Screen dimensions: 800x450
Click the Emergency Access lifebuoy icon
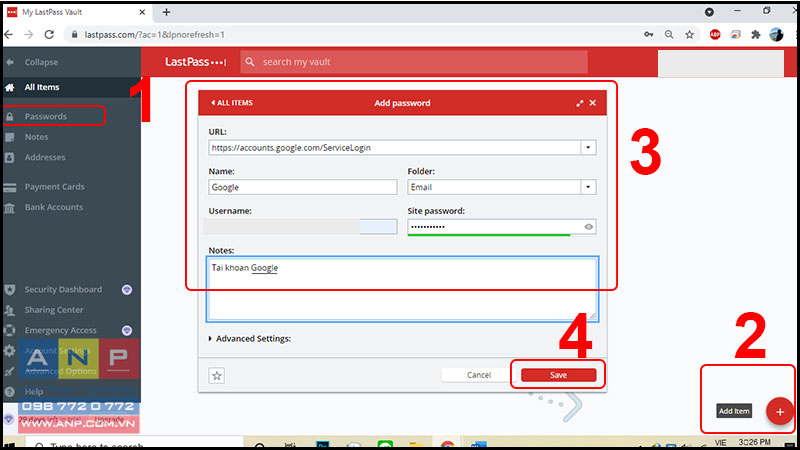click(10, 331)
